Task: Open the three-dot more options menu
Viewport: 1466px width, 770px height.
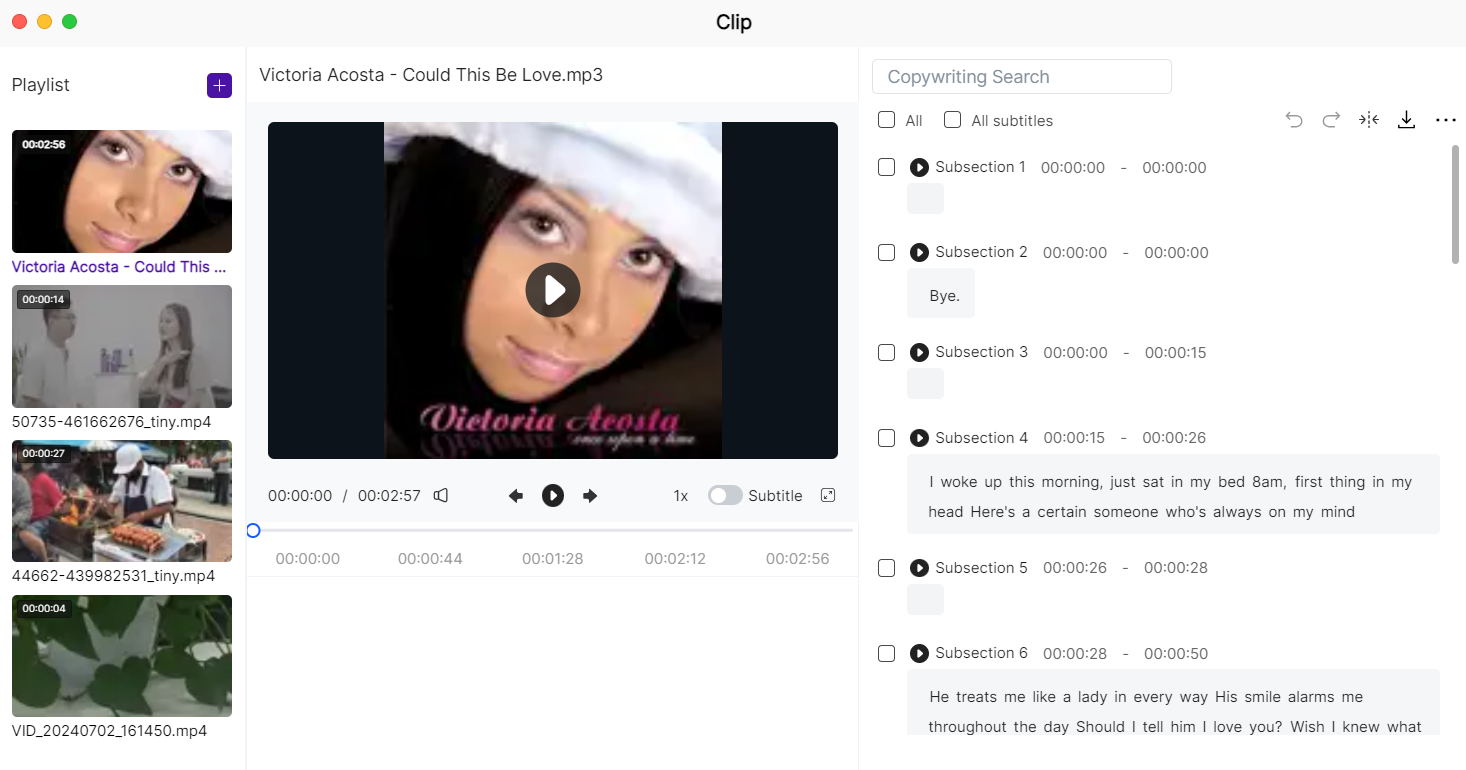Action: point(1445,120)
